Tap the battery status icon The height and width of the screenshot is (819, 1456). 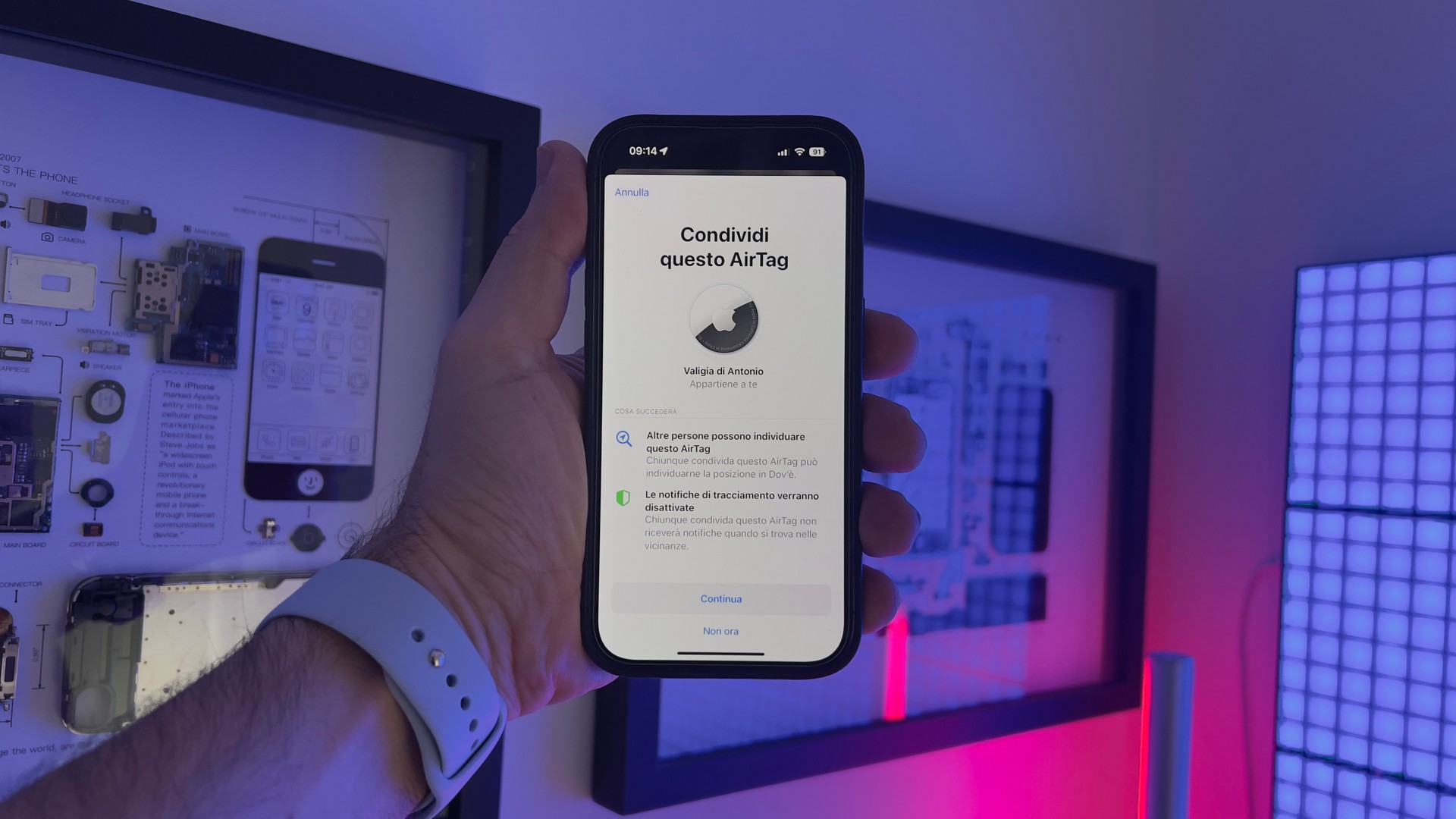(x=820, y=151)
